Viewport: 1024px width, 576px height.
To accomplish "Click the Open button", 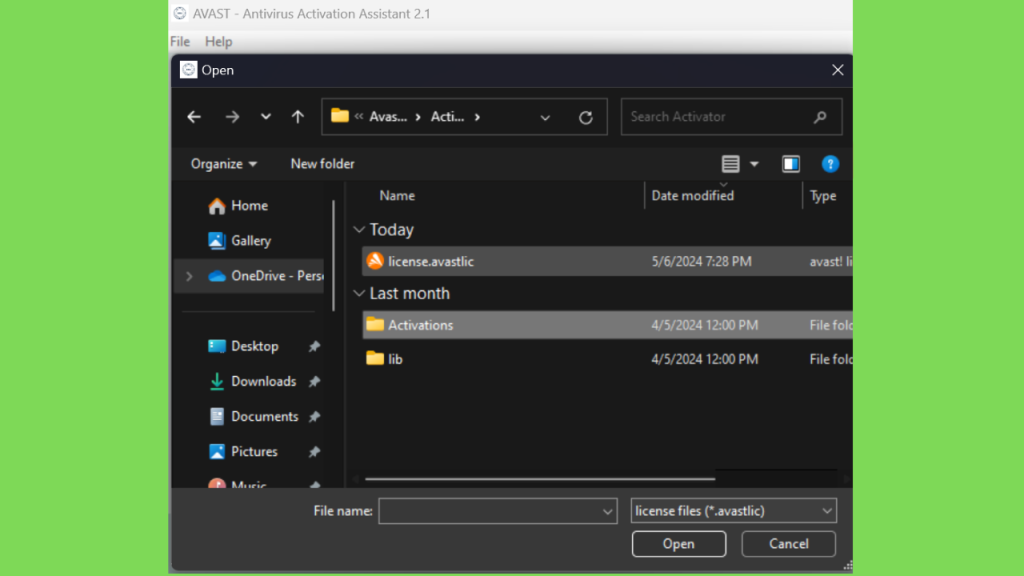I will (679, 544).
